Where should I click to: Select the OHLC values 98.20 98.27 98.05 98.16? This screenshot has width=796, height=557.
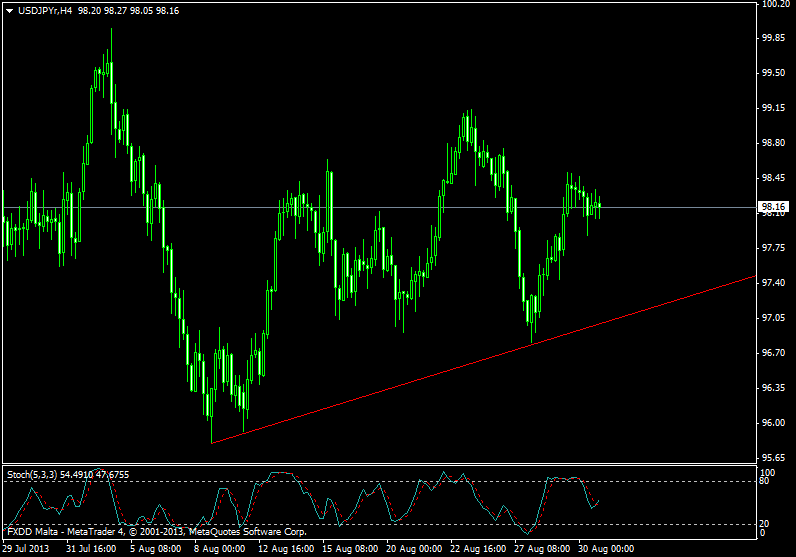[128, 11]
